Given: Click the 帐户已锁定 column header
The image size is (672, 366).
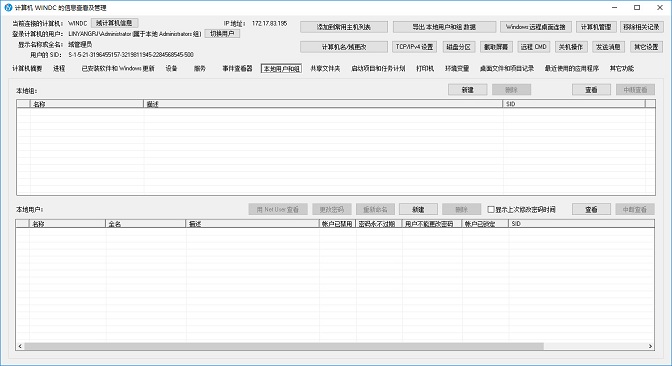Looking at the screenshot, I should click(485, 224).
